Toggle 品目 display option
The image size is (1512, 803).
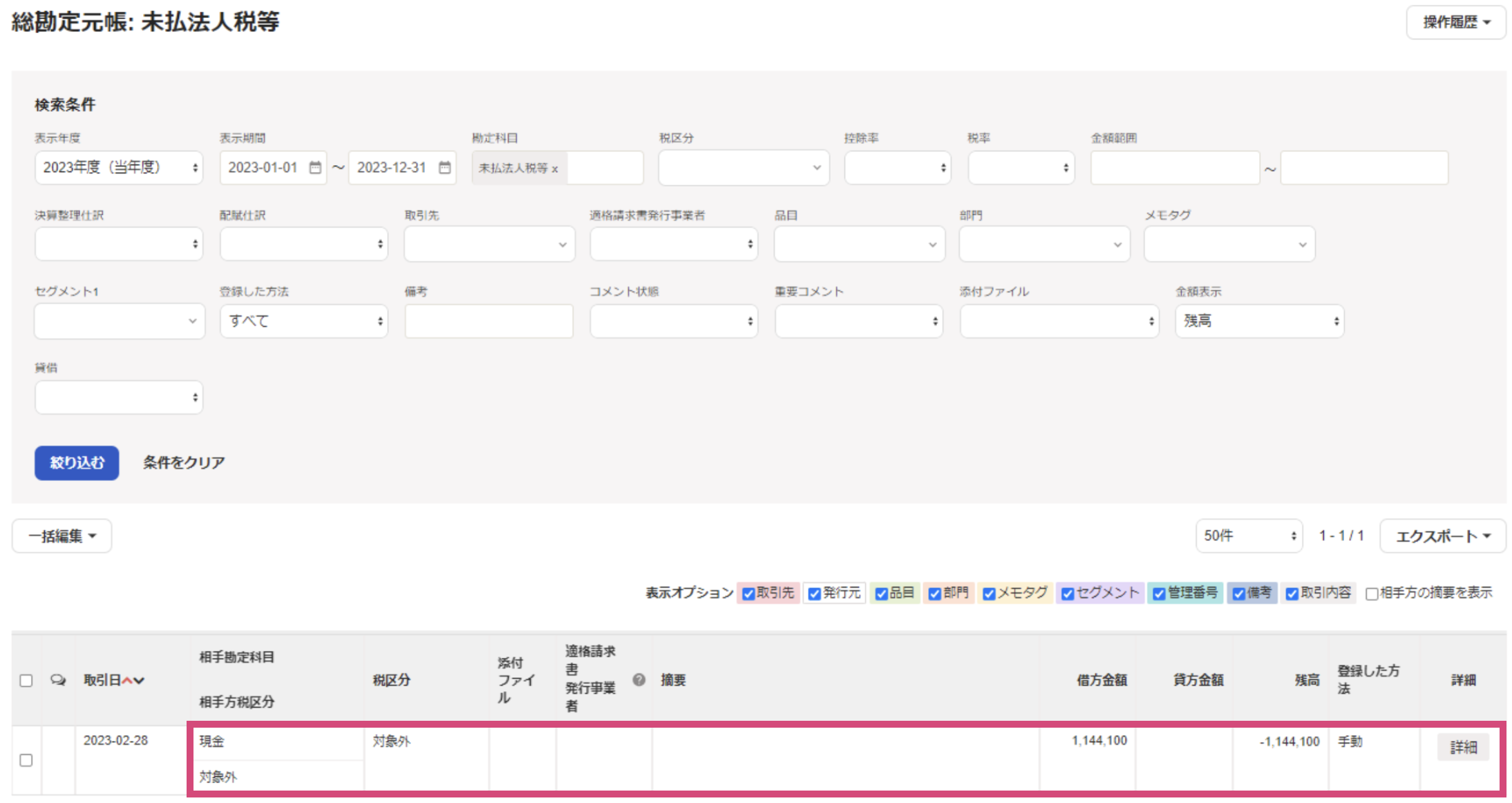click(x=881, y=594)
